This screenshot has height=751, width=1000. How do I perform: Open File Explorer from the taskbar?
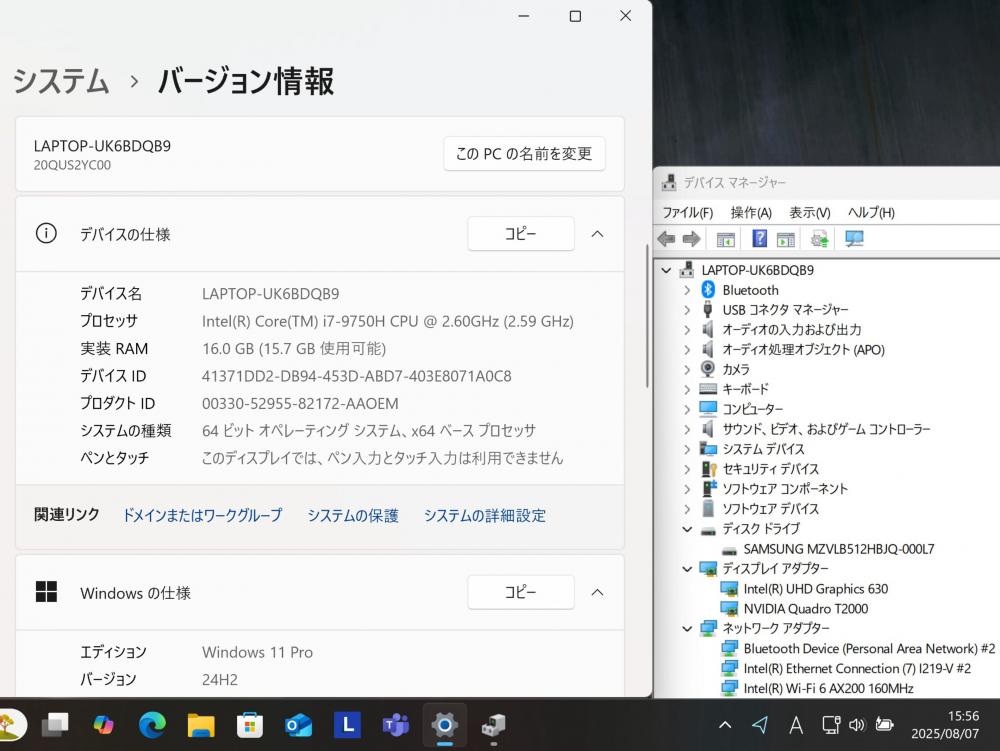tap(201, 725)
